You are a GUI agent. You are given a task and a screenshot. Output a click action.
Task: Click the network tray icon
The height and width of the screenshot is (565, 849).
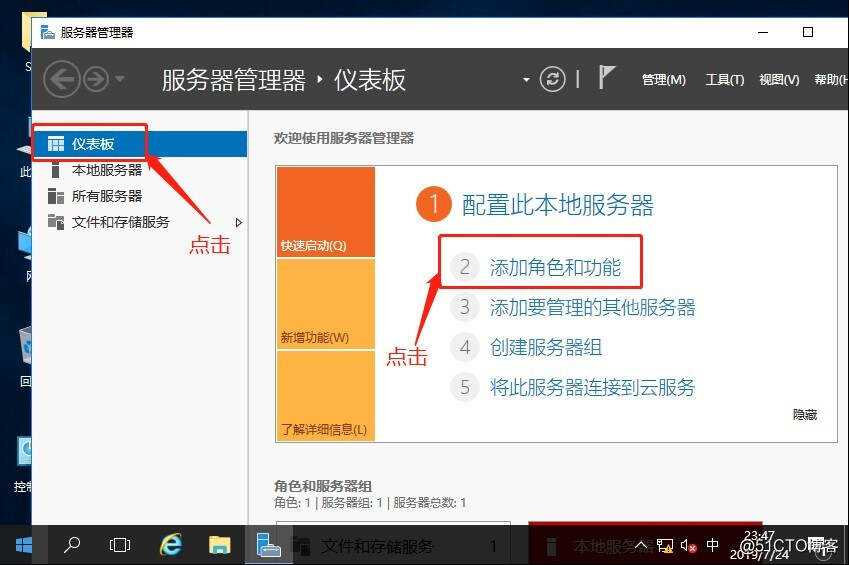(665, 545)
